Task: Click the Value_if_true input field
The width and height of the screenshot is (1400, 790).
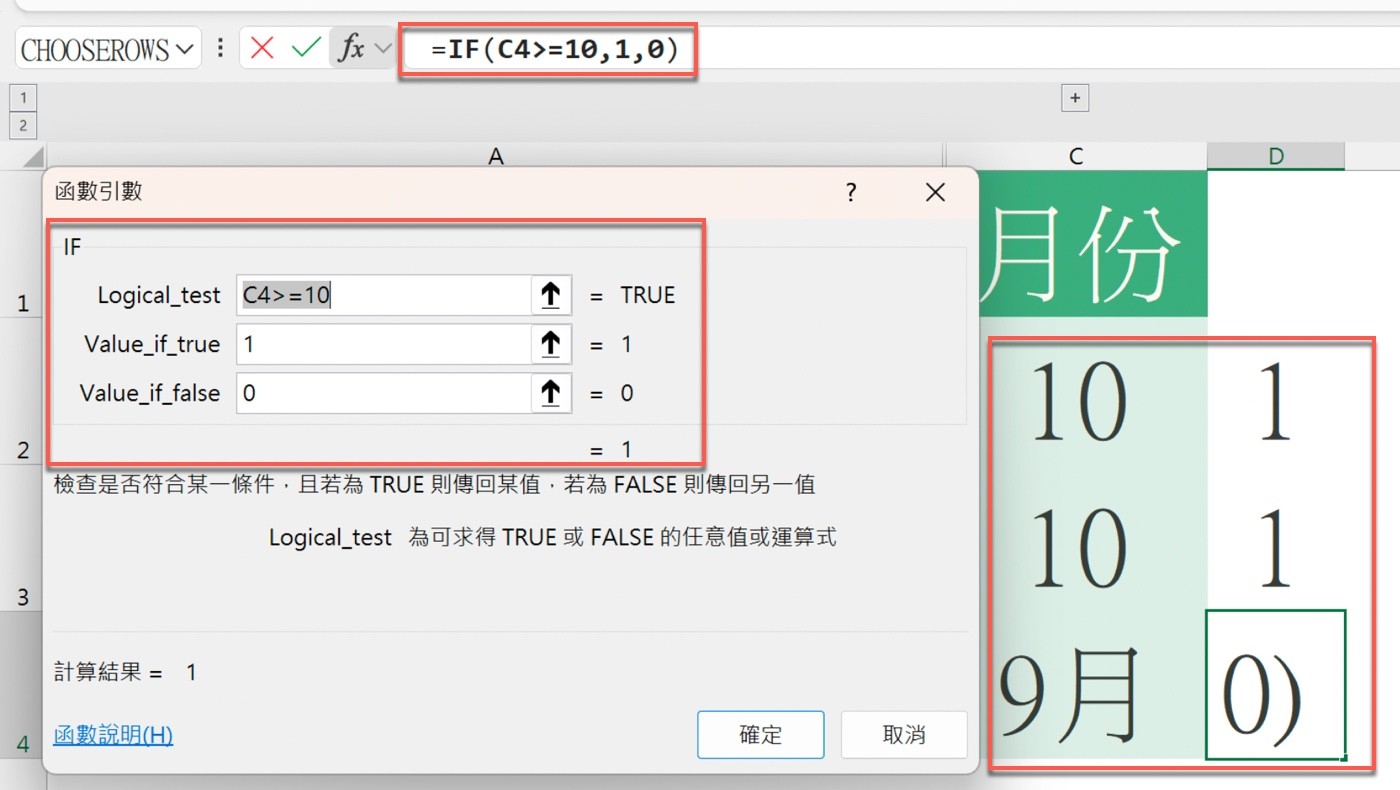Action: tap(383, 344)
